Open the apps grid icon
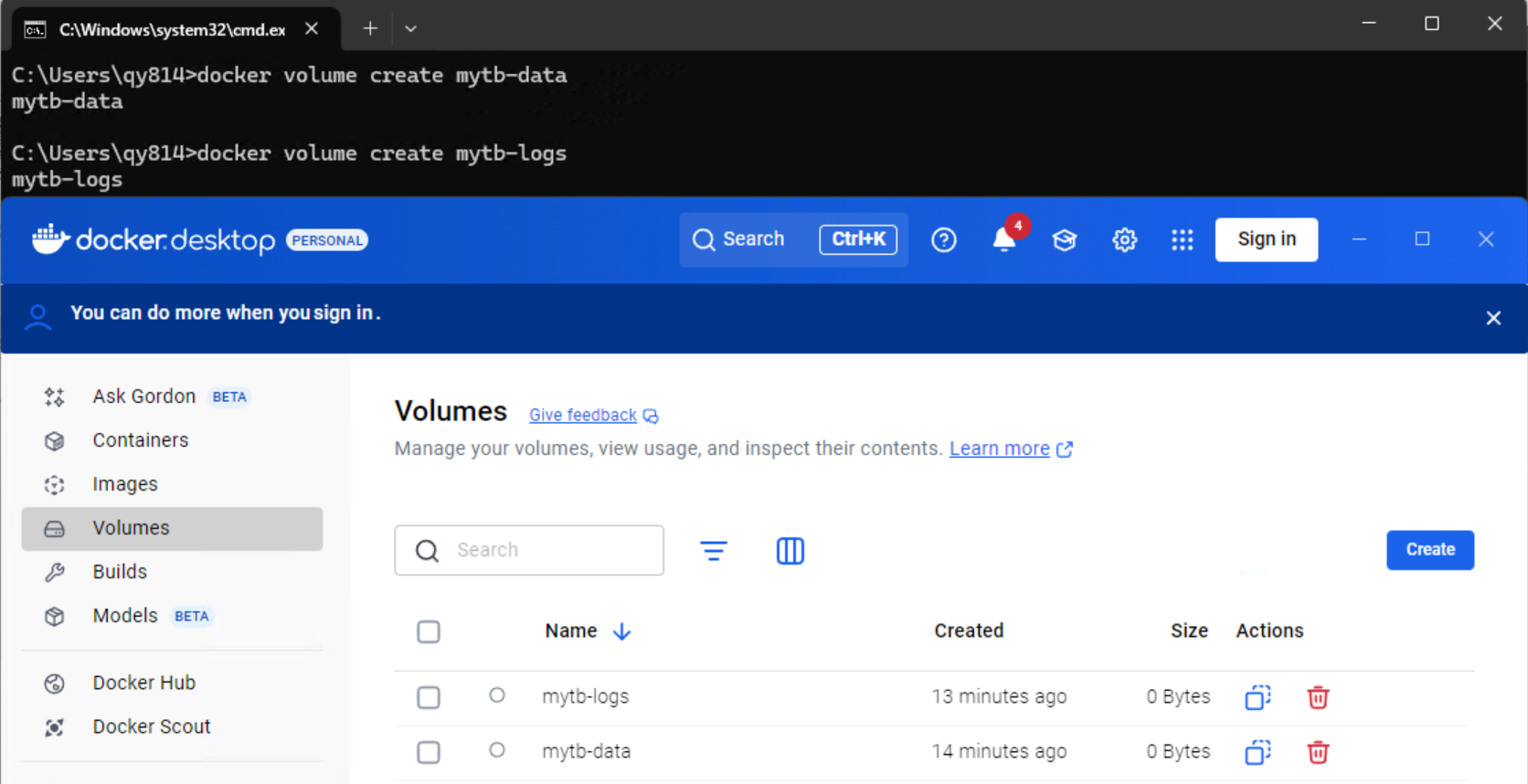1528x784 pixels. pyautogui.click(x=1183, y=239)
